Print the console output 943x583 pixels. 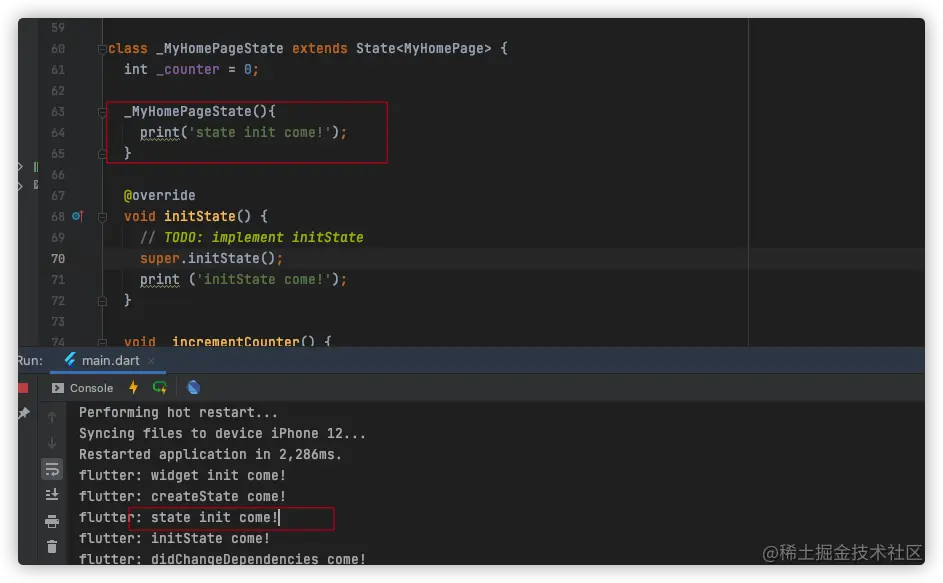(52, 521)
